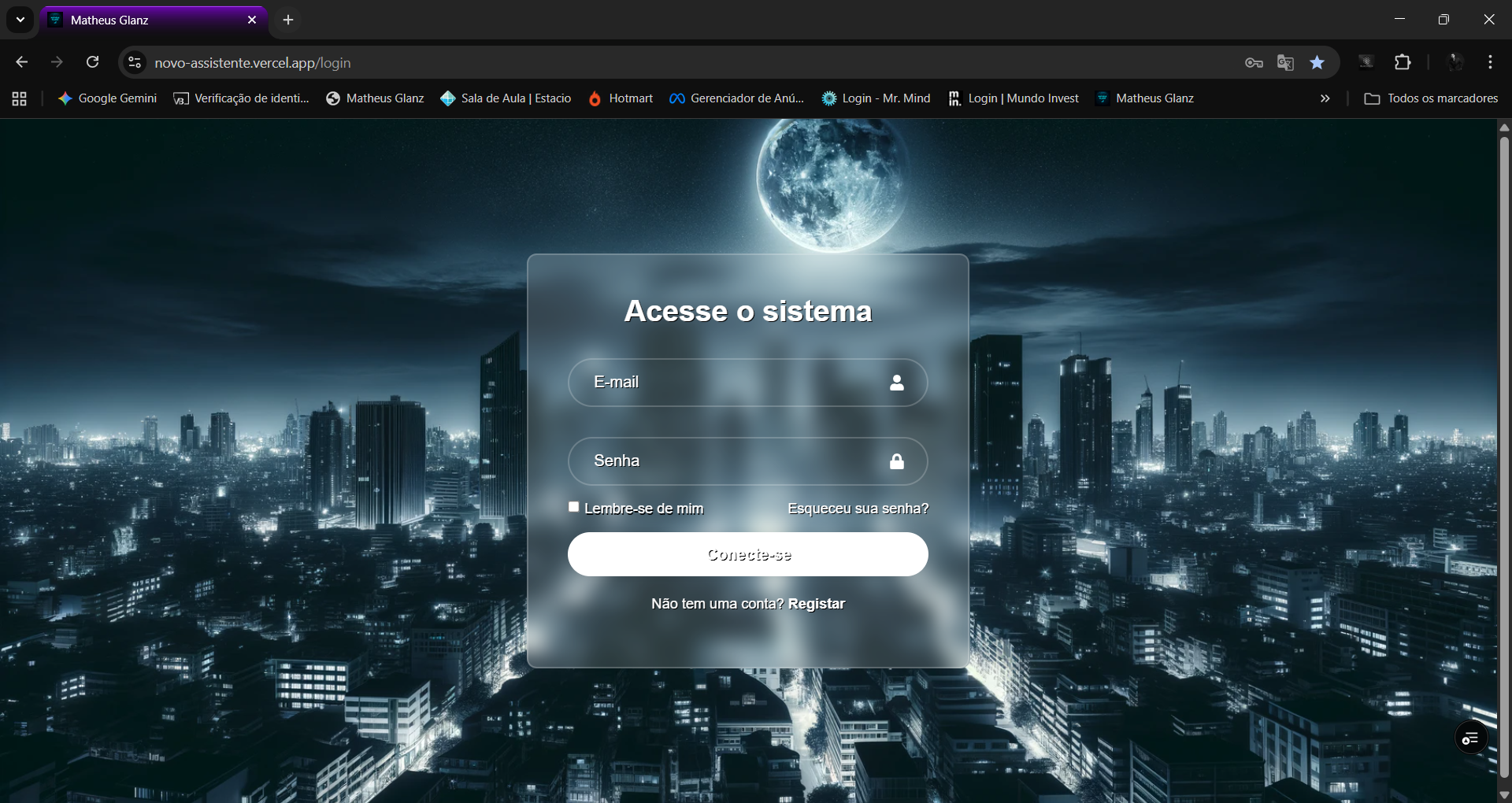Open the Google Gemini bookmark
This screenshot has width=1512, height=803.
pos(106,98)
